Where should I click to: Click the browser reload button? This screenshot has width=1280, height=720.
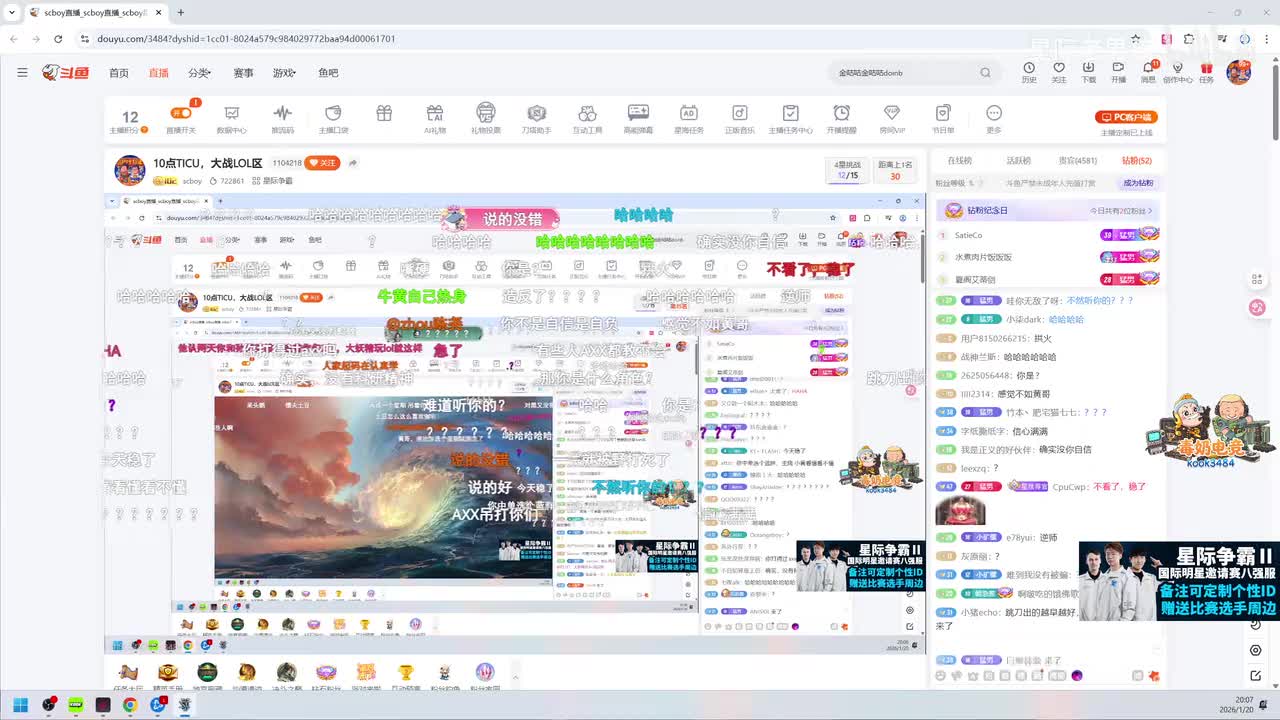click(58, 39)
